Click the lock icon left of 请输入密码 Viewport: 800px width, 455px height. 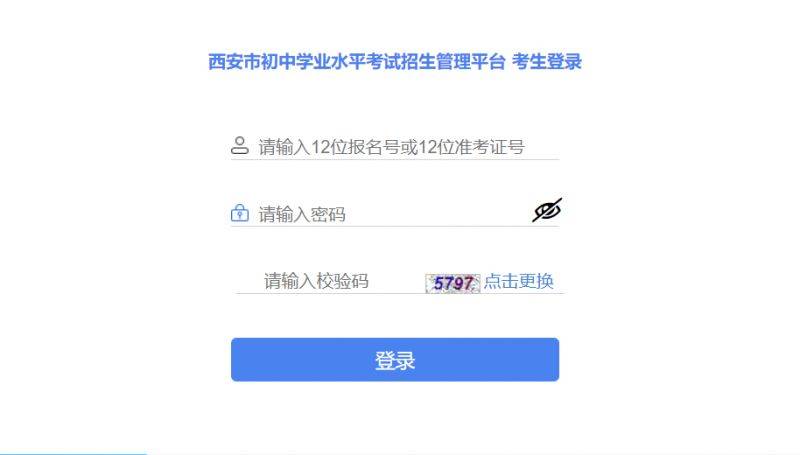(x=240, y=213)
